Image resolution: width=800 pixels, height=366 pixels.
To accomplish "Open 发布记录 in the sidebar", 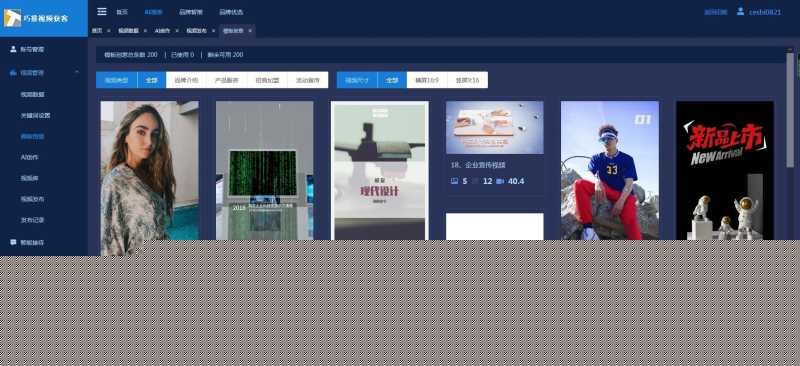I will coord(32,220).
